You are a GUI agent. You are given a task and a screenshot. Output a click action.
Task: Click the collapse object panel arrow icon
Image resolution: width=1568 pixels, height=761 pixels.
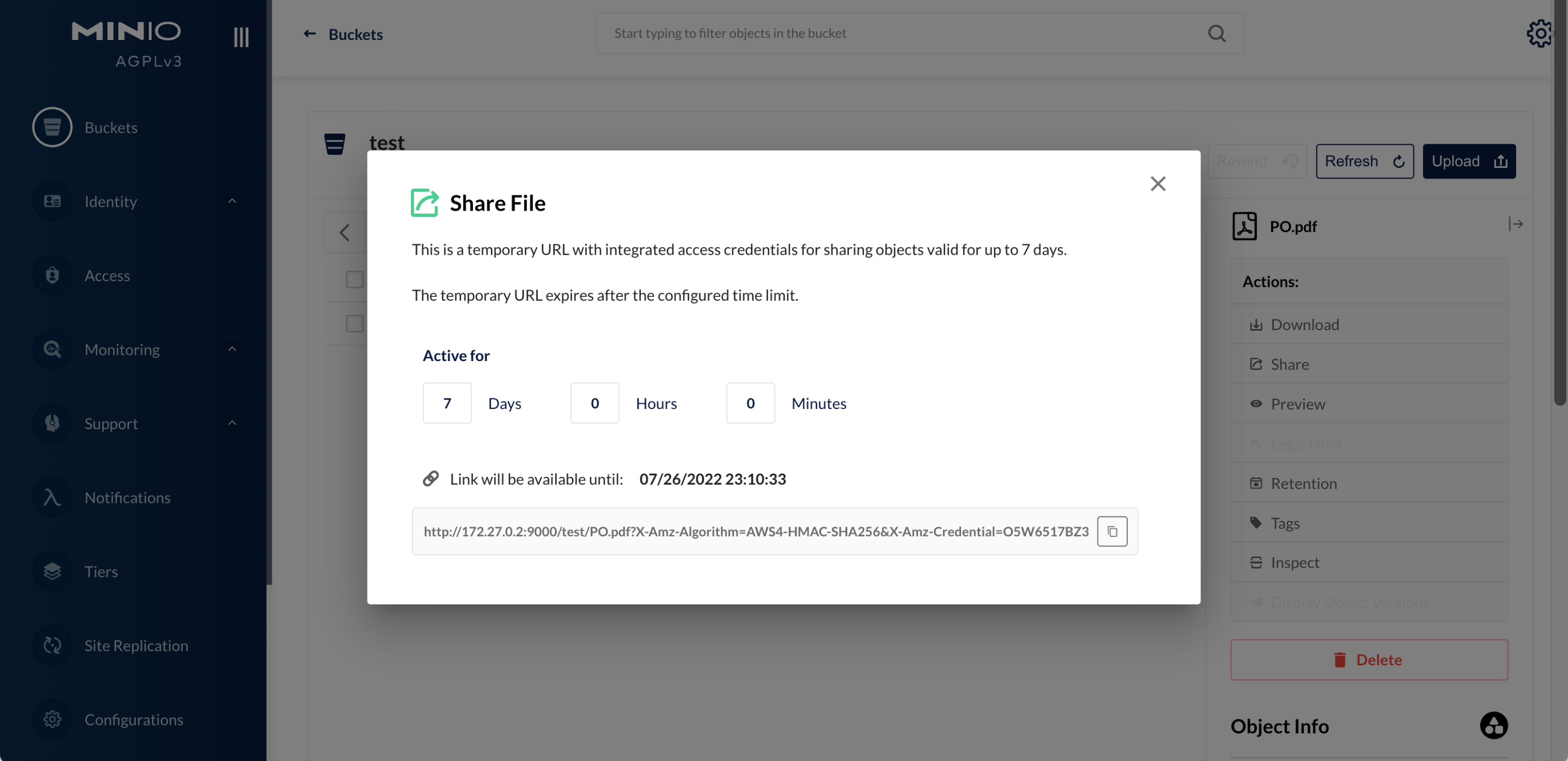point(1515,224)
